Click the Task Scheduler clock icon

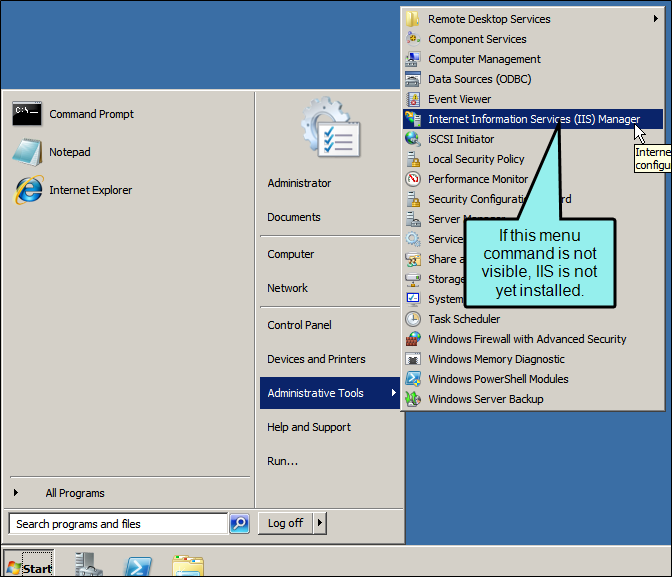413,319
